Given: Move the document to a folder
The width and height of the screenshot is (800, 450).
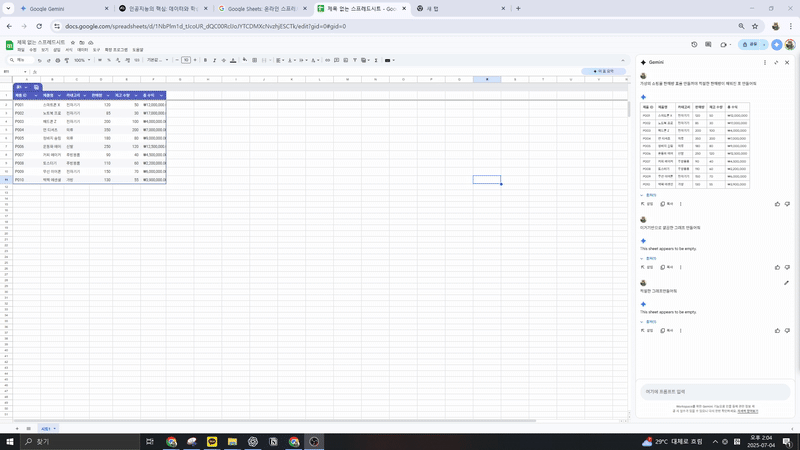Looking at the screenshot, I should 82,42.
